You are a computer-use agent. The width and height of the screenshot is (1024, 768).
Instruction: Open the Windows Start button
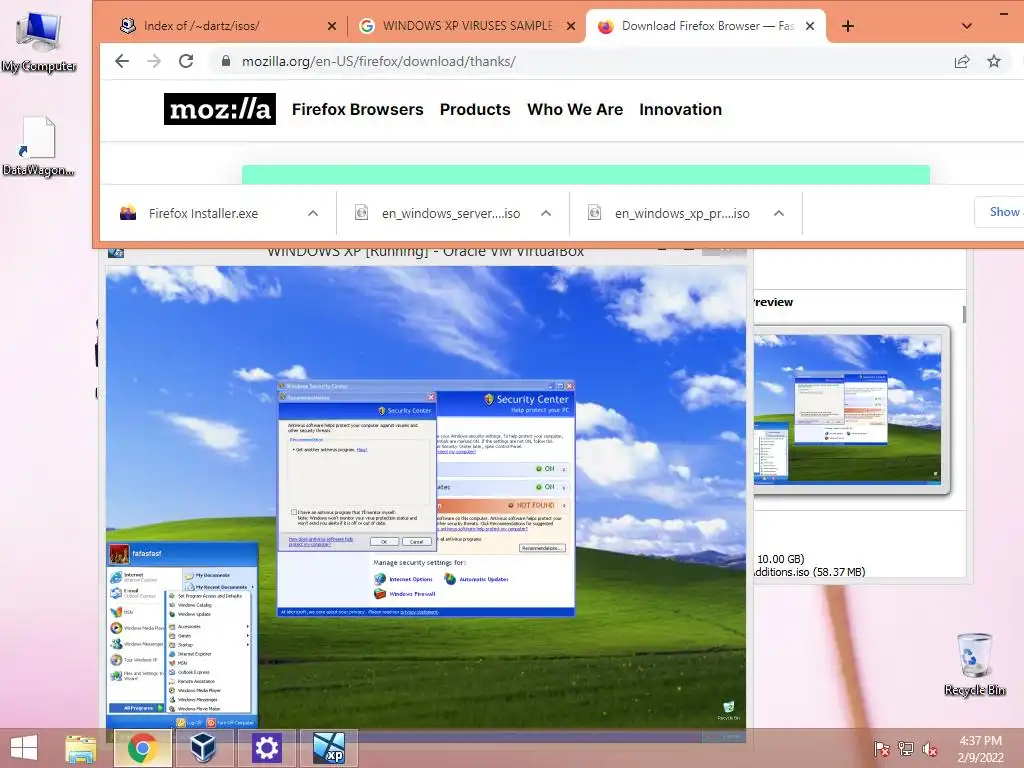click(x=24, y=748)
